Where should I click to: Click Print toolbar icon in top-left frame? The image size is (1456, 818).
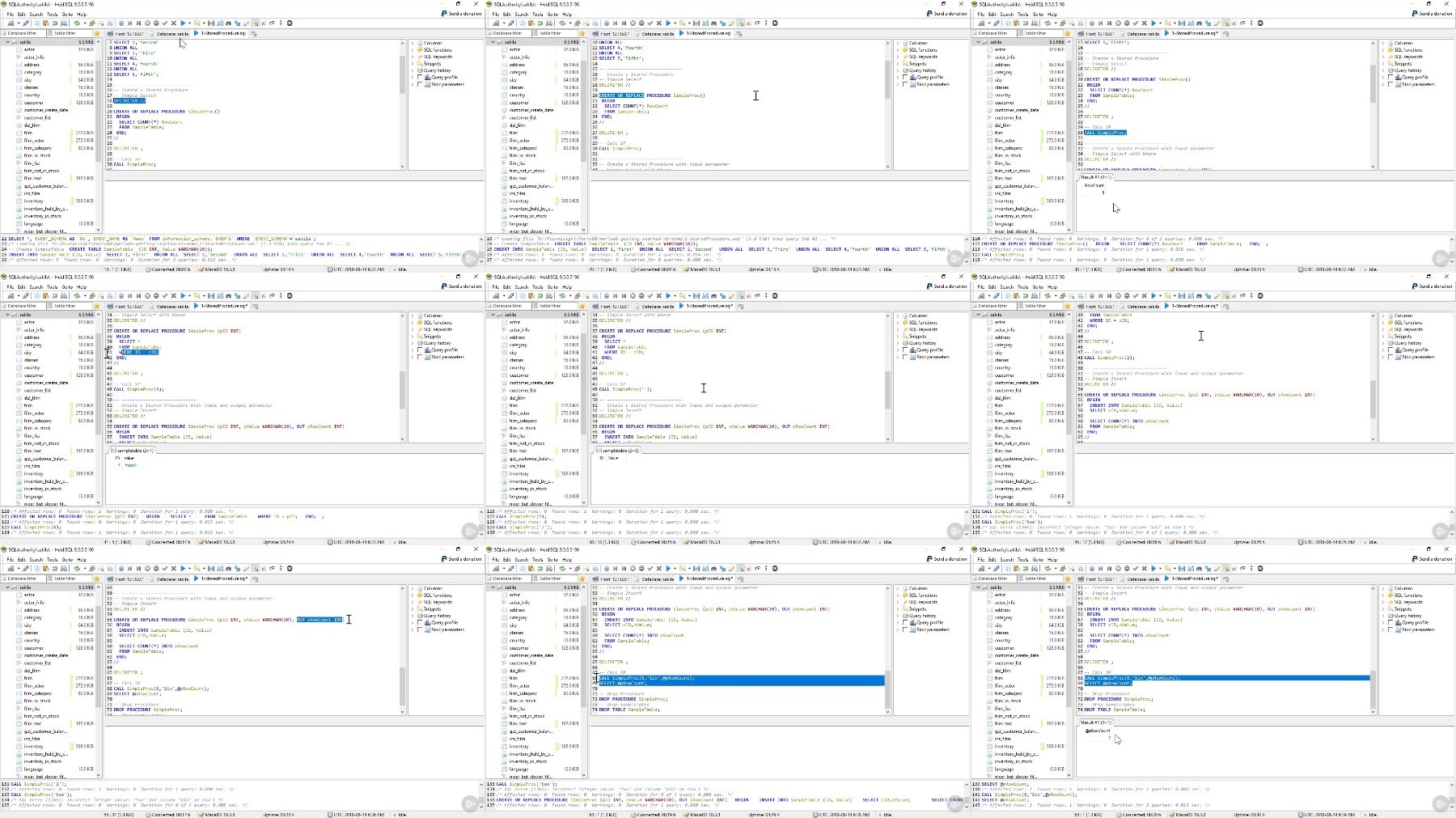pos(64,23)
